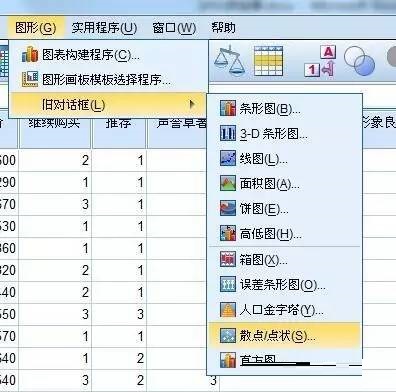Screen dimensions: 396x392
Task: Choose 图表构建程序(C)... entry
Action: 108,55
